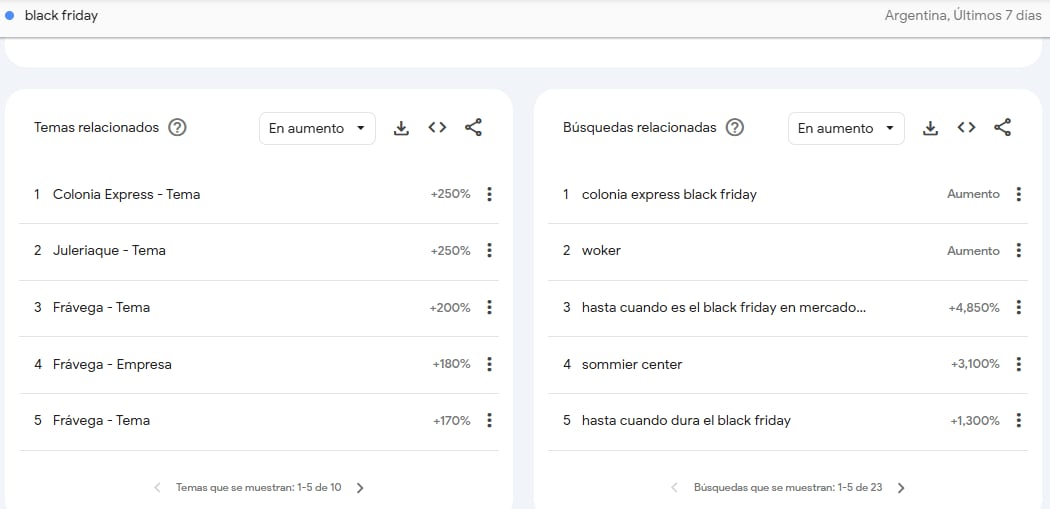This screenshot has height=509, width=1050.
Task: Get embed code for Temas relacionados
Action: (x=437, y=127)
